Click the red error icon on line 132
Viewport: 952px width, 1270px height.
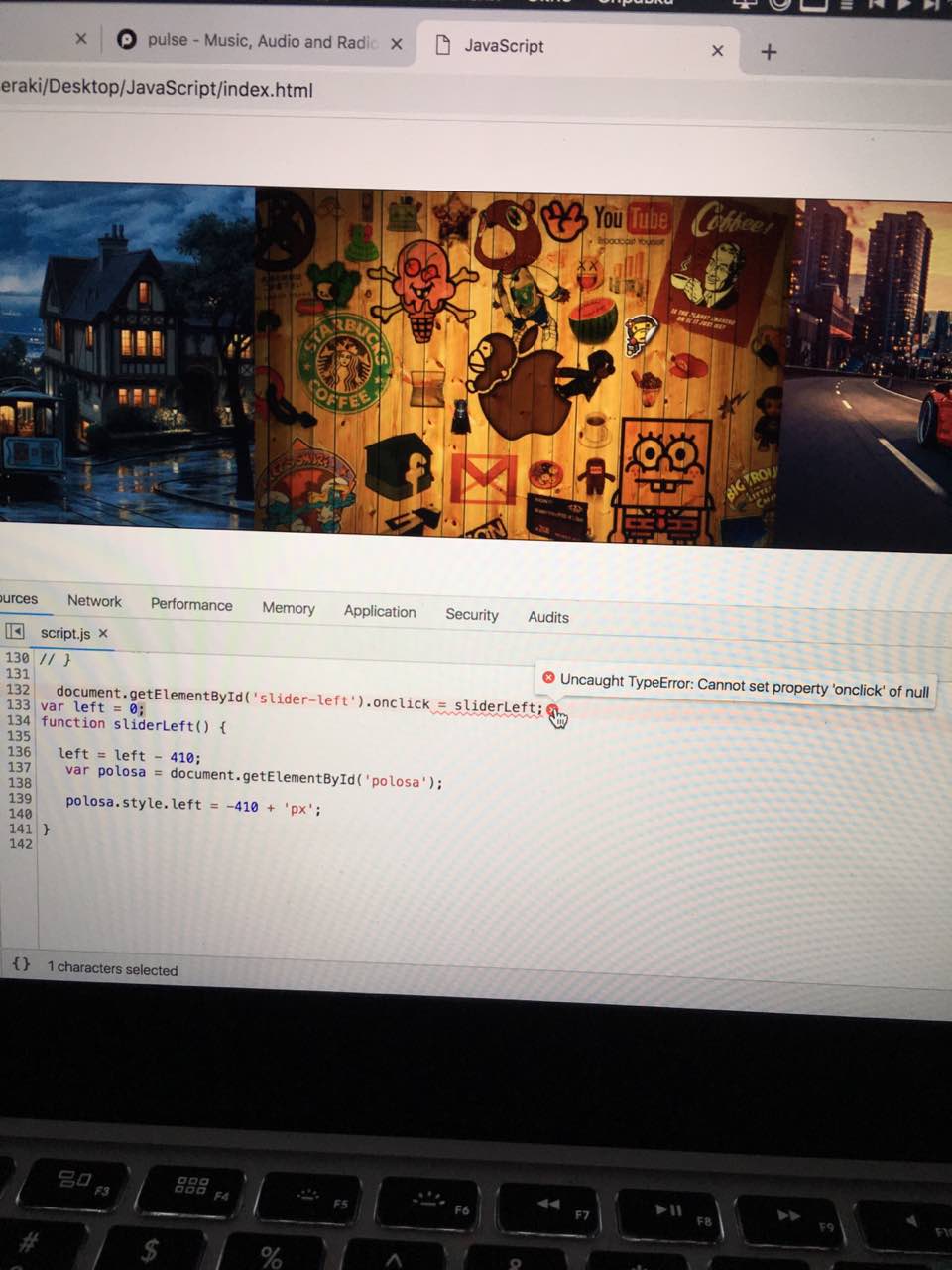click(552, 710)
